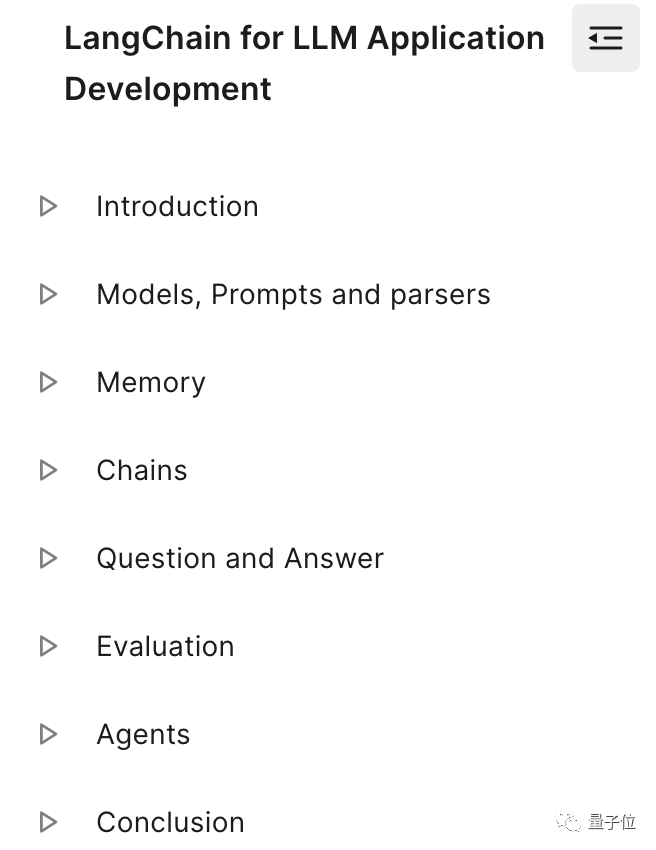The width and height of the screenshot is (656, 850).
Task: Toggle the Evaluation disclosure triangle
Action: [48, 646]
